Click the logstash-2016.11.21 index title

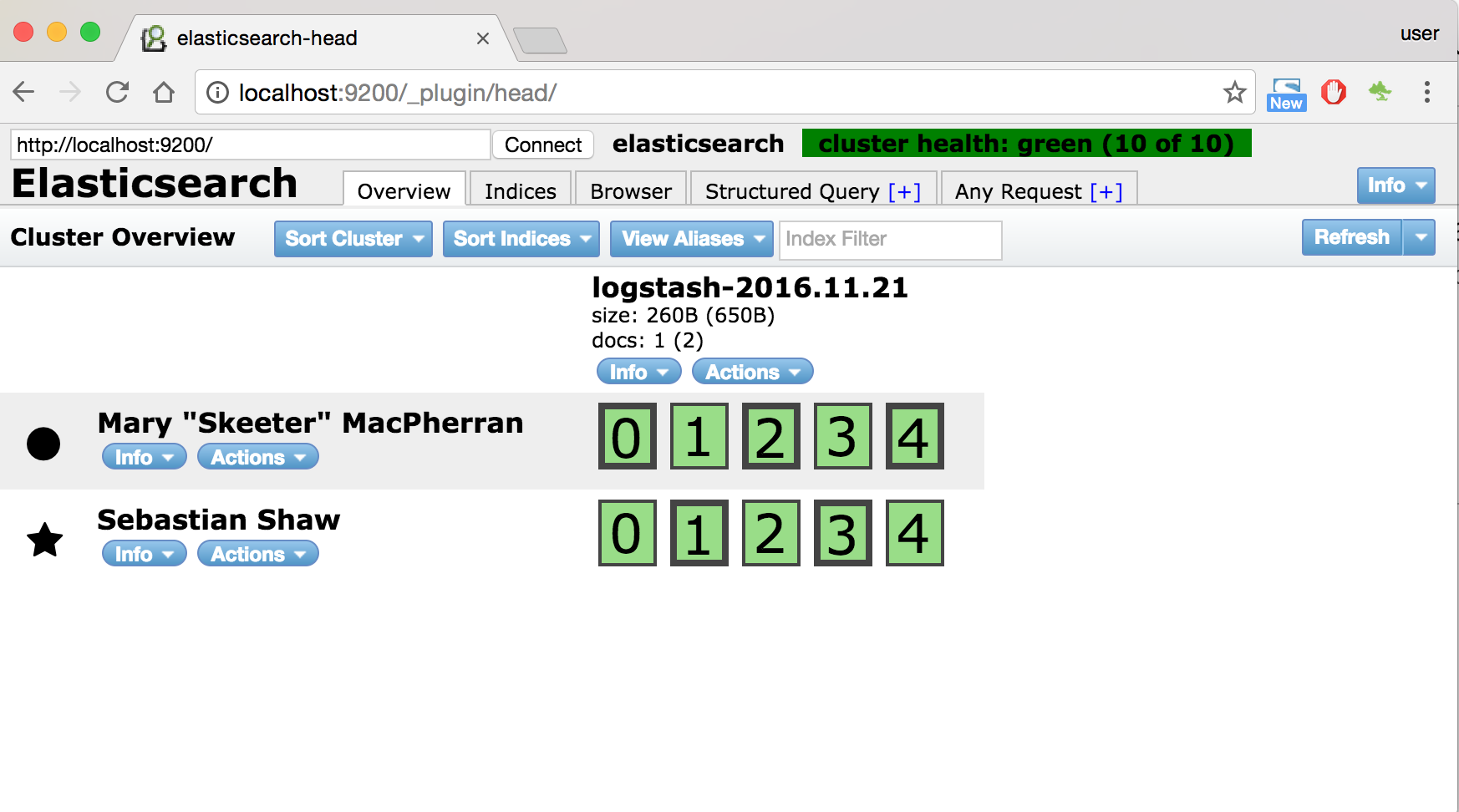[x=750, y=287]
